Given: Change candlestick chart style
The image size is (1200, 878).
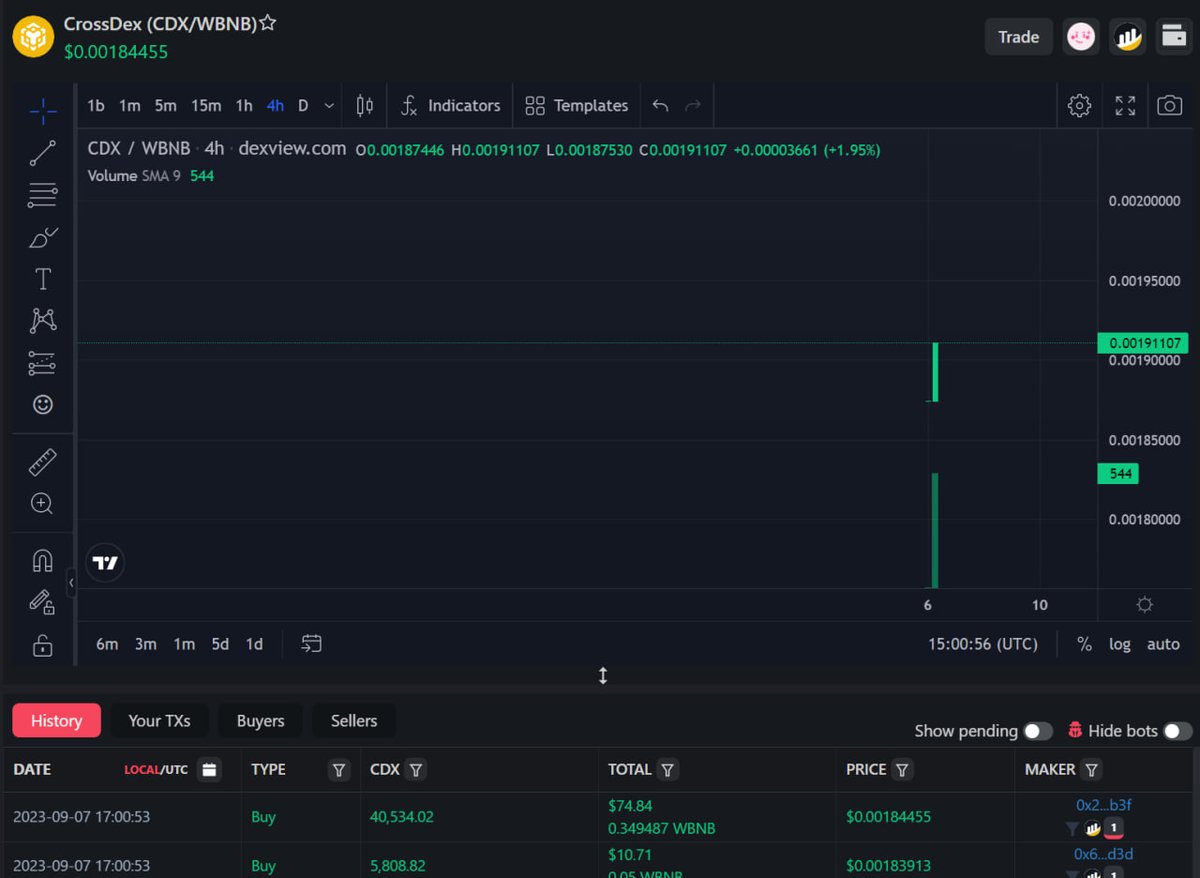Looking at the screenshot, I should point(364,105).
